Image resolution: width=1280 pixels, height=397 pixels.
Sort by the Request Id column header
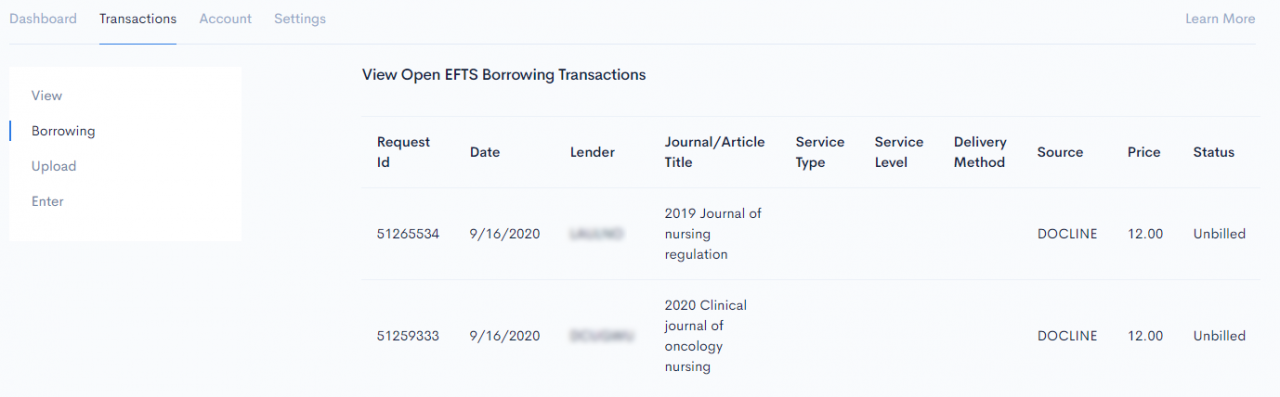pyautogui.click(x=403, y=152)
